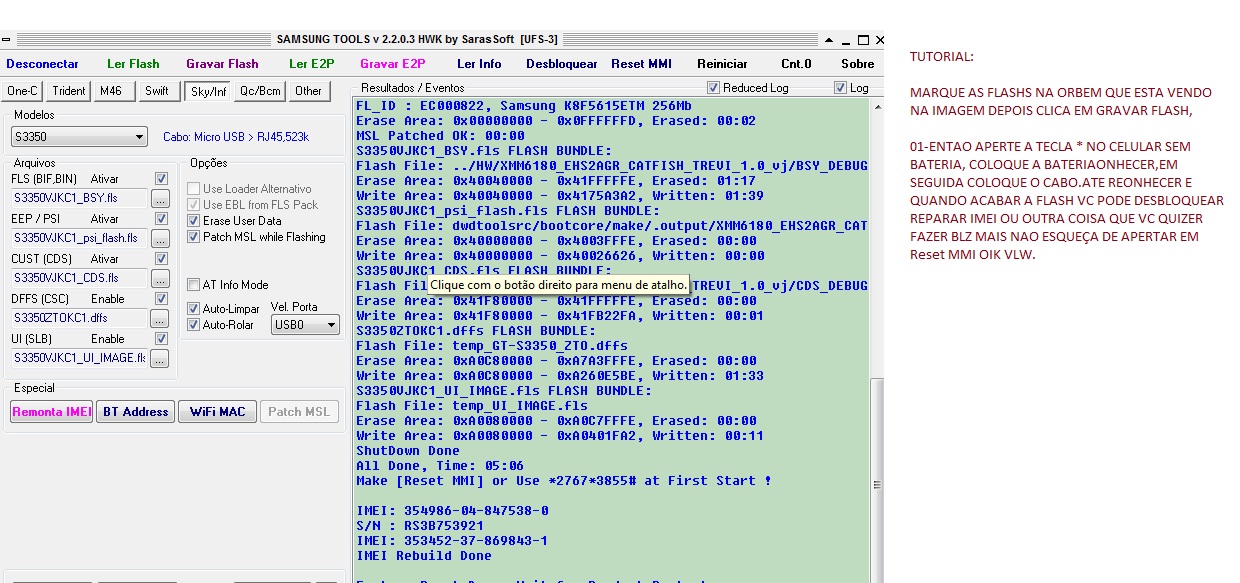Screen dimensions: 1240x583
Task: Click the Remonta IMEI button
Action: (x=51, y=412)
